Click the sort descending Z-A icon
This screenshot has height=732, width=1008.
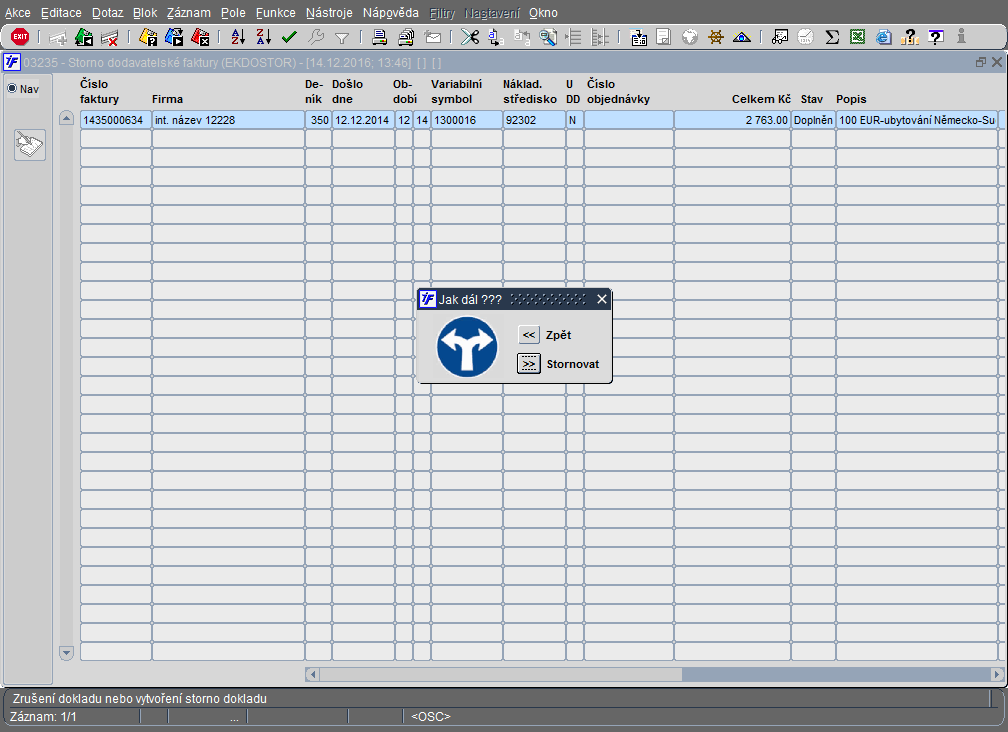click(x=263, y=37)
